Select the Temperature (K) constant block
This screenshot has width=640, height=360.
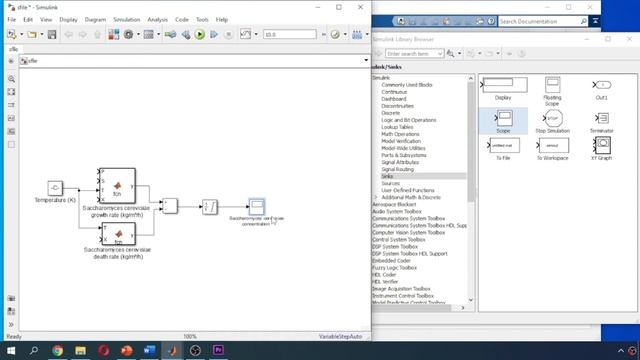(55, 188)
